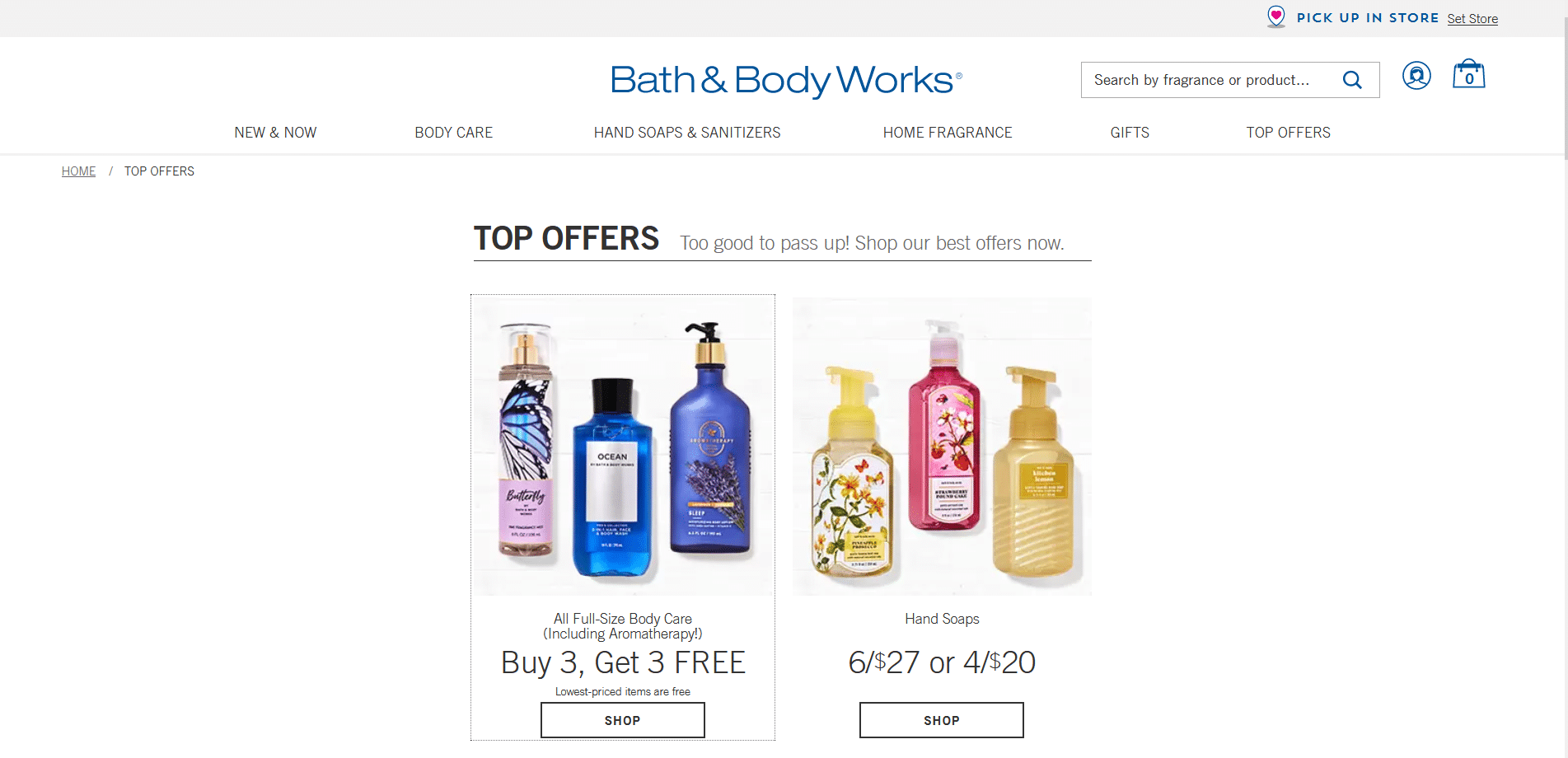Click the Bath & Body Works logo
The width and height of the screenshot is (1568, 758).
click(786, 80)
